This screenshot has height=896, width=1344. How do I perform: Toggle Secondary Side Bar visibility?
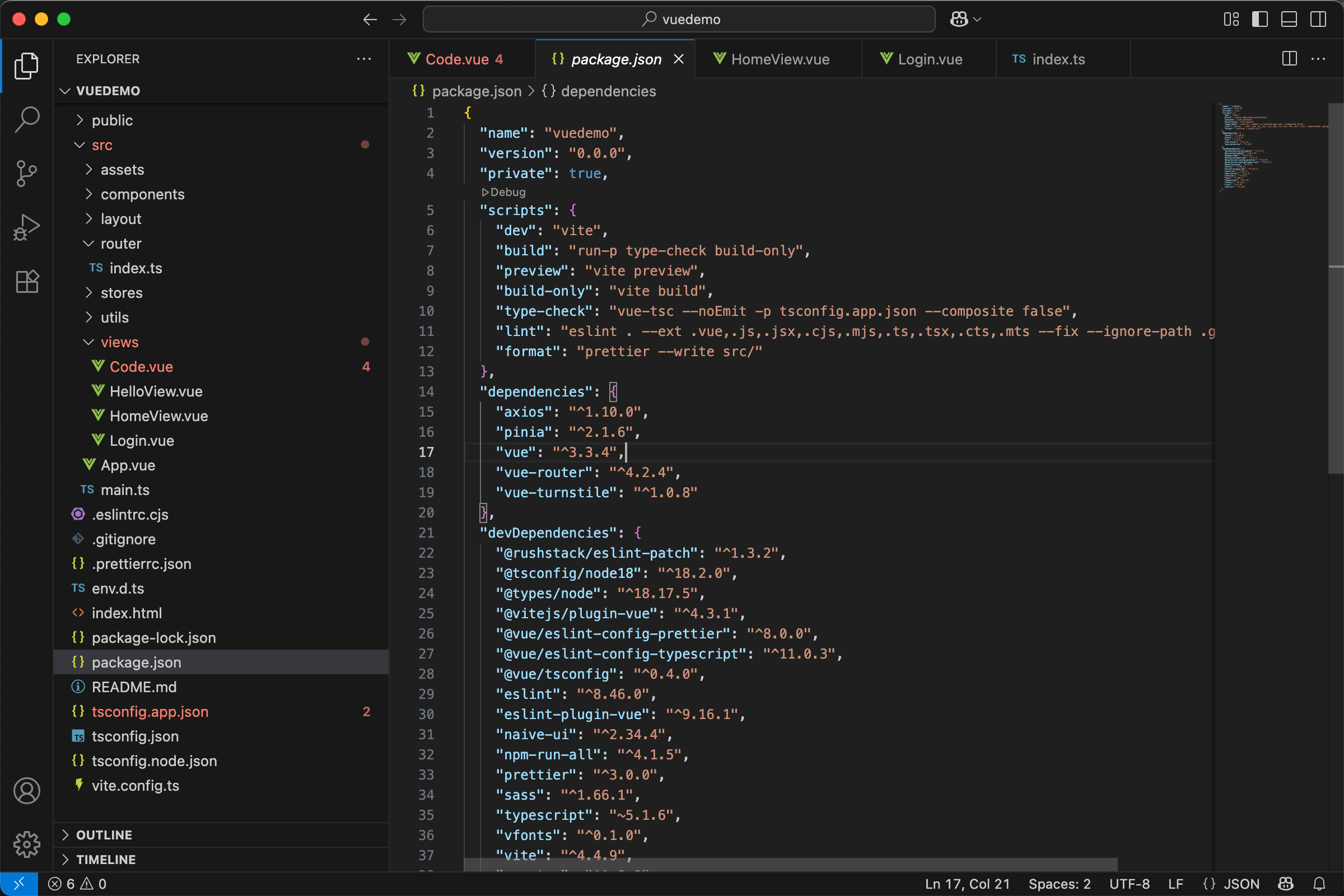pyautogui.click(x=1318, y=20)
